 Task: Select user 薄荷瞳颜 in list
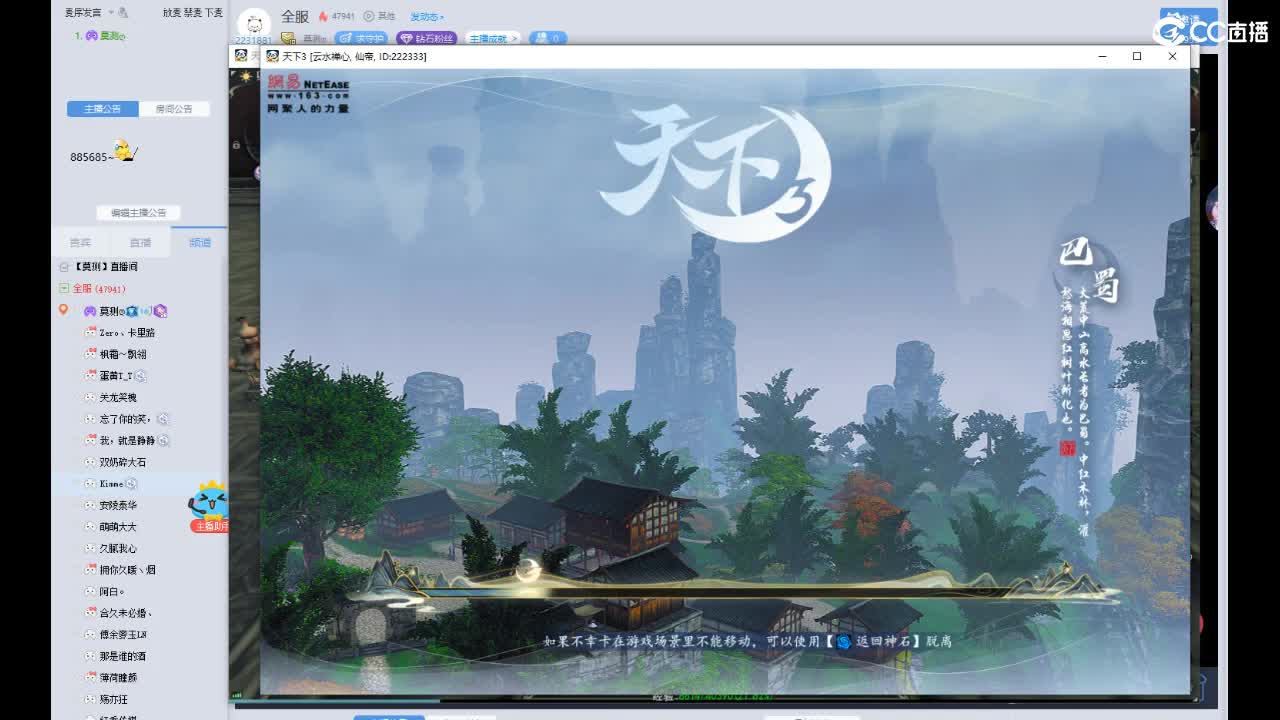[118, 677]
